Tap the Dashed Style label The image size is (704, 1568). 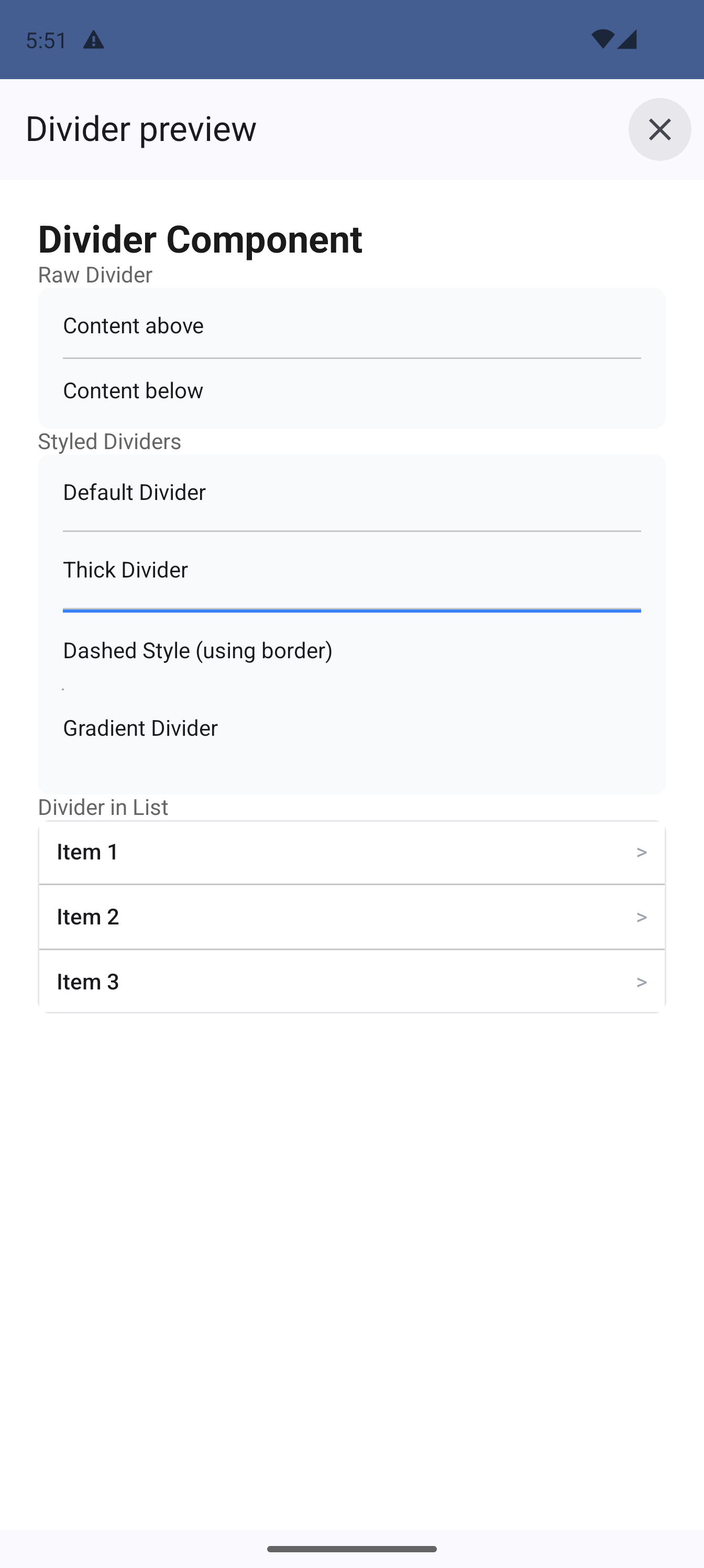click(x=198, y=651)
